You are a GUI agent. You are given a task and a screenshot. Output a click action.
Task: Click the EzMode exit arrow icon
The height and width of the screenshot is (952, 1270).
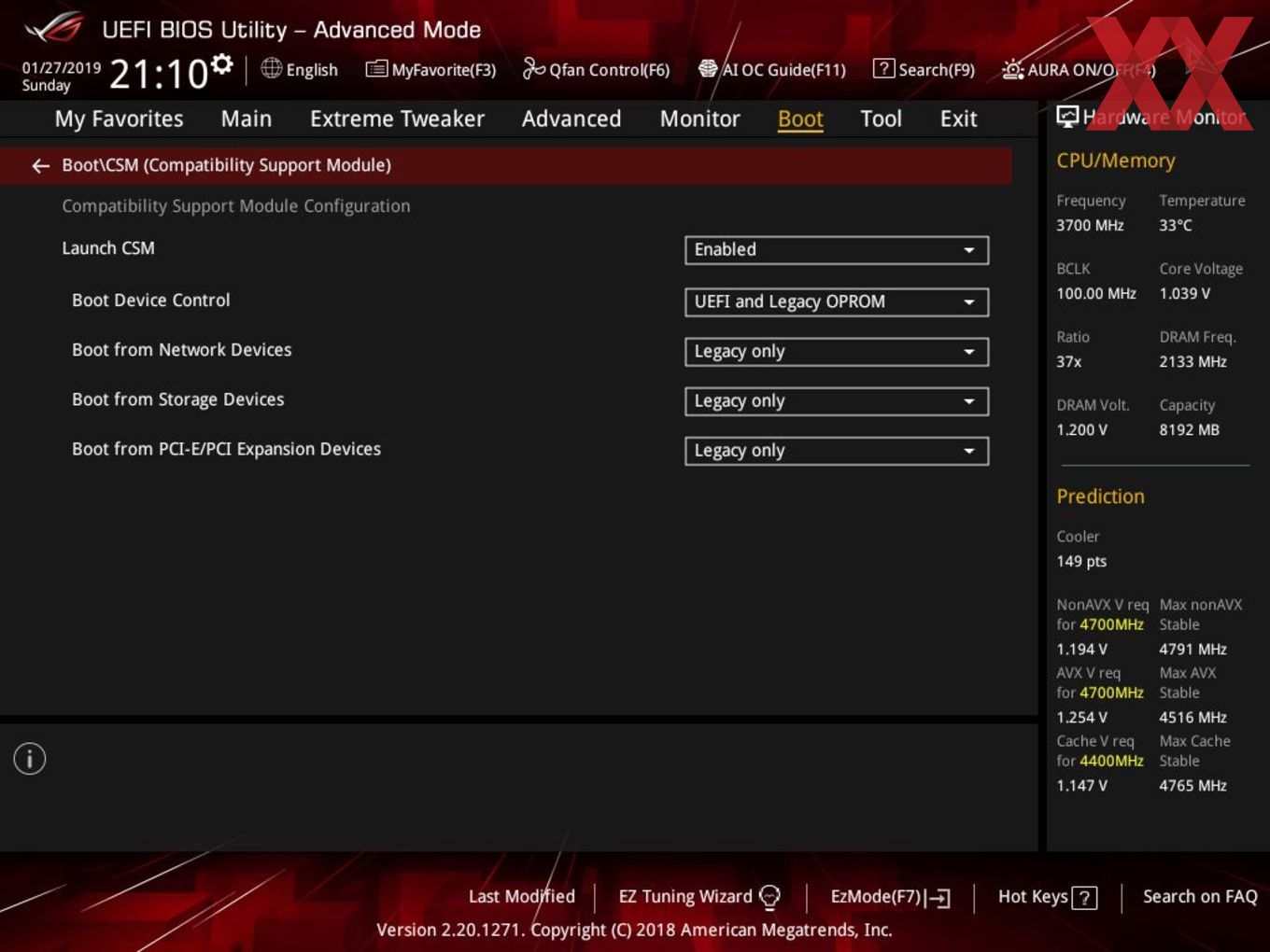(938, 898)
